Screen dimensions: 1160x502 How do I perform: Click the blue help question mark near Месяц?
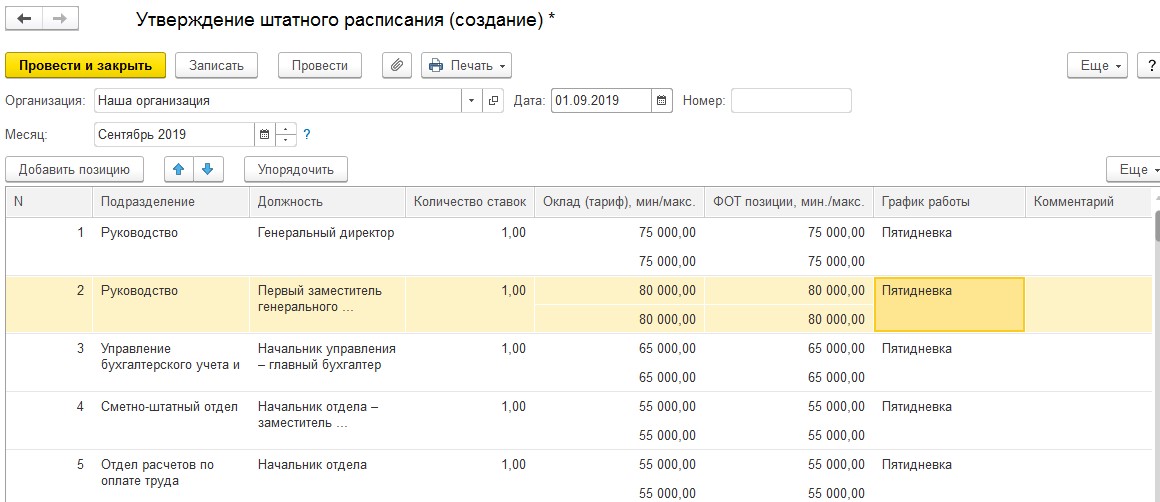307,134
